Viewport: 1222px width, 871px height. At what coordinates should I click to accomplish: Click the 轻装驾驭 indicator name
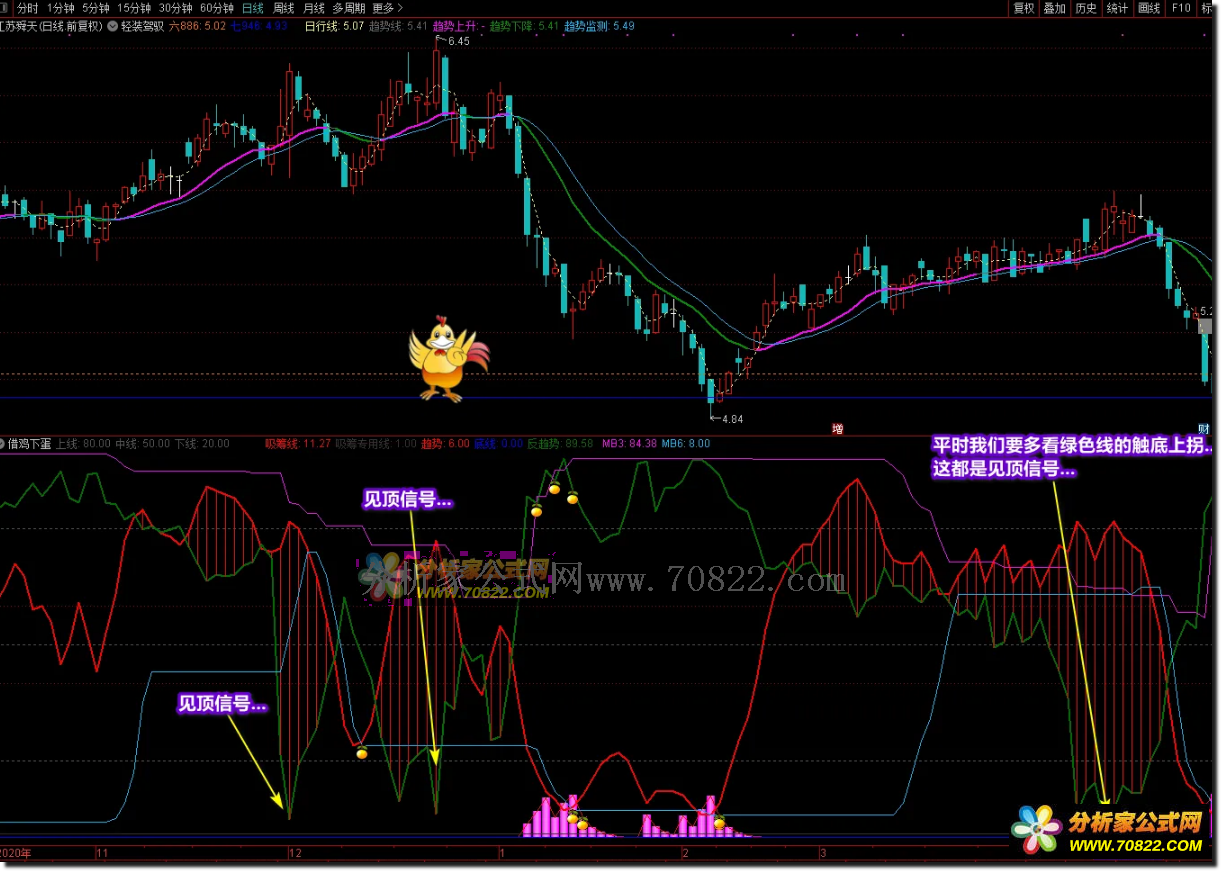(143, 26)
